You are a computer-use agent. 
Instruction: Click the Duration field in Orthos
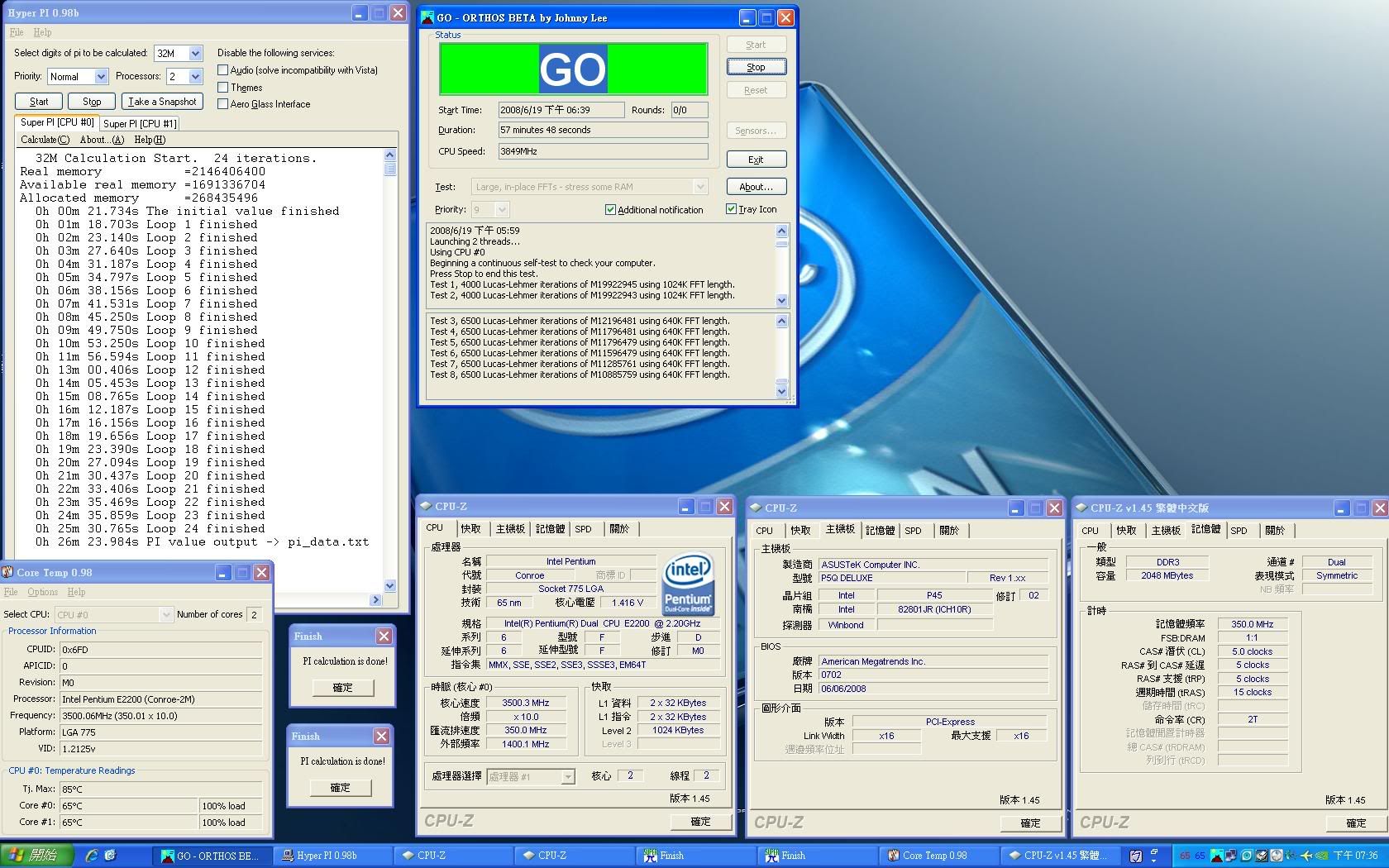[x=603, y=130]
